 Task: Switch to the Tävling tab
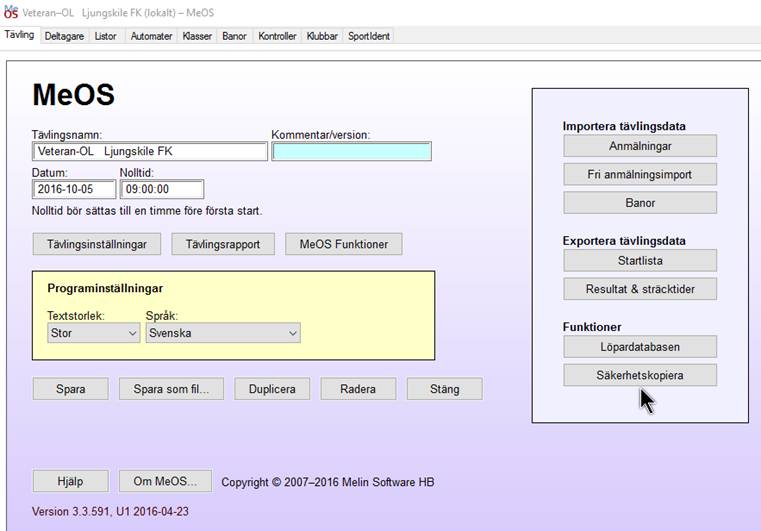pyautogui.click(x=19, y=35)
